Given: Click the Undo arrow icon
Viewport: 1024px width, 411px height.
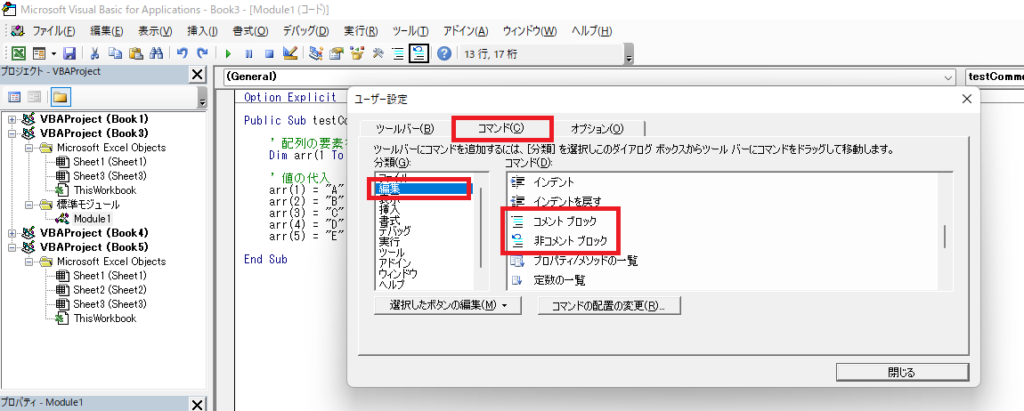Looking at the screenshot, I should click(x=182, y=53).
